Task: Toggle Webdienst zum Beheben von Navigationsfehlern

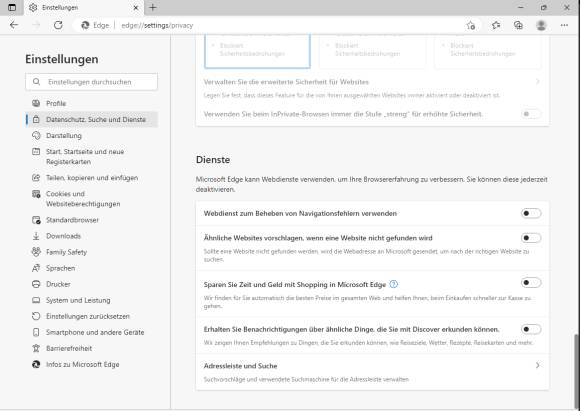Action: [531, 213]
